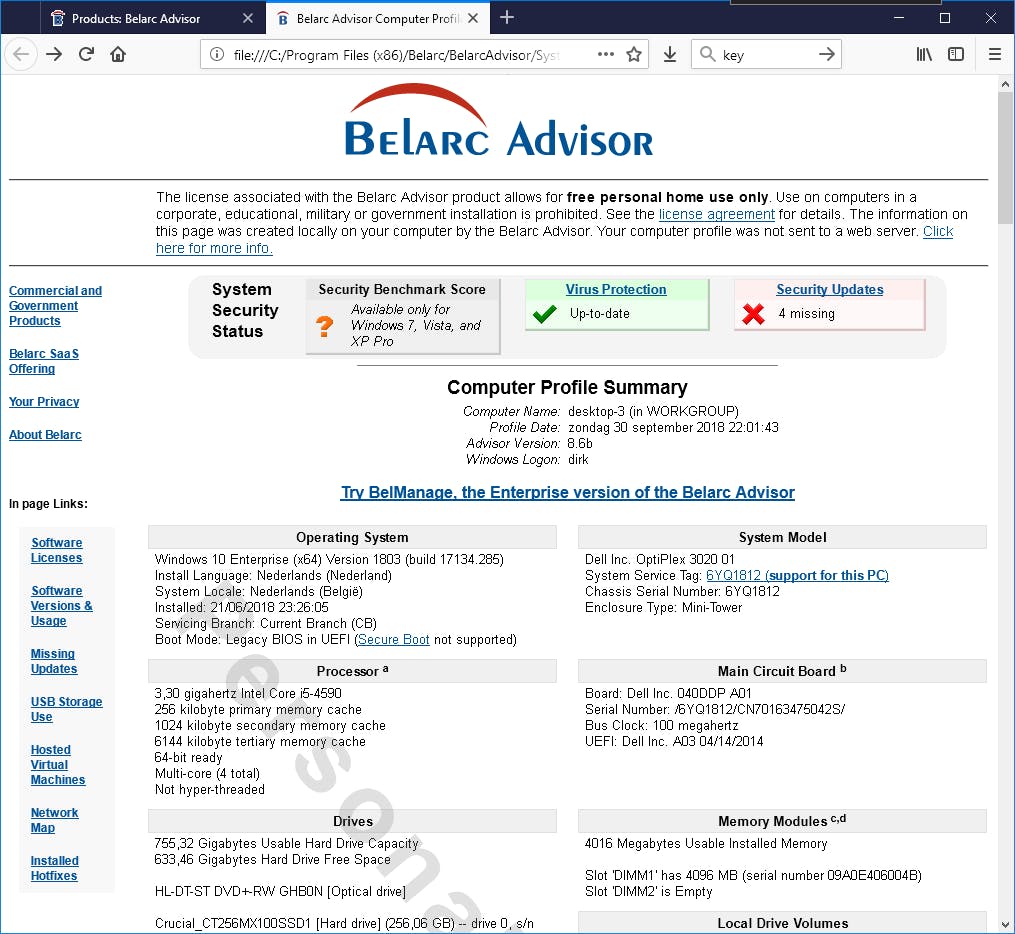Click the Main Circuit Board section header
The width and height of the screenshot is (1015, 934).
782,671
